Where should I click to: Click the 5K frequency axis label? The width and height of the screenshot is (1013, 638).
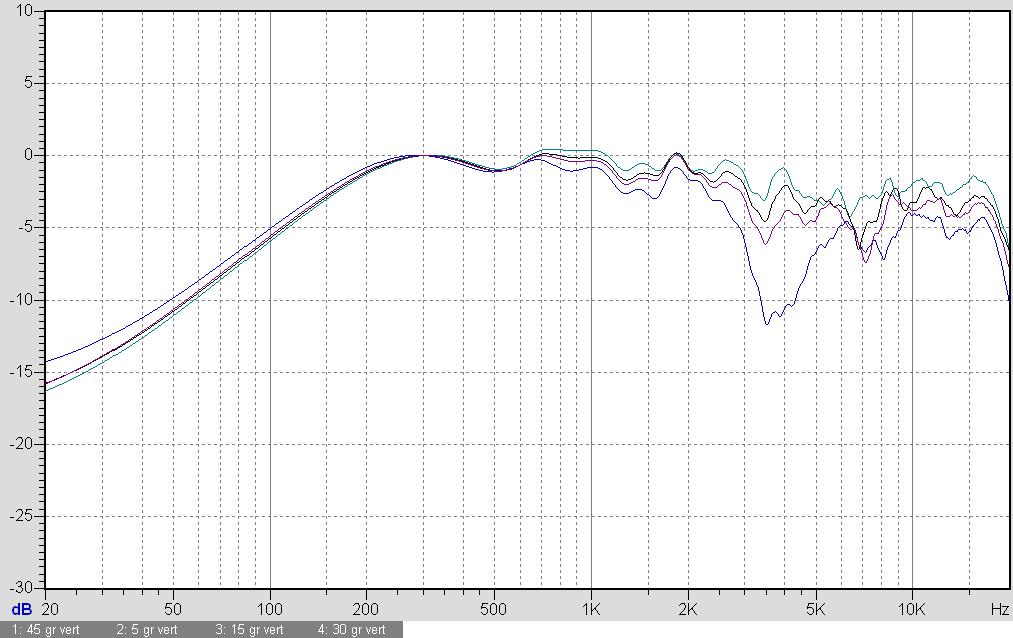(x=816, y=609)
